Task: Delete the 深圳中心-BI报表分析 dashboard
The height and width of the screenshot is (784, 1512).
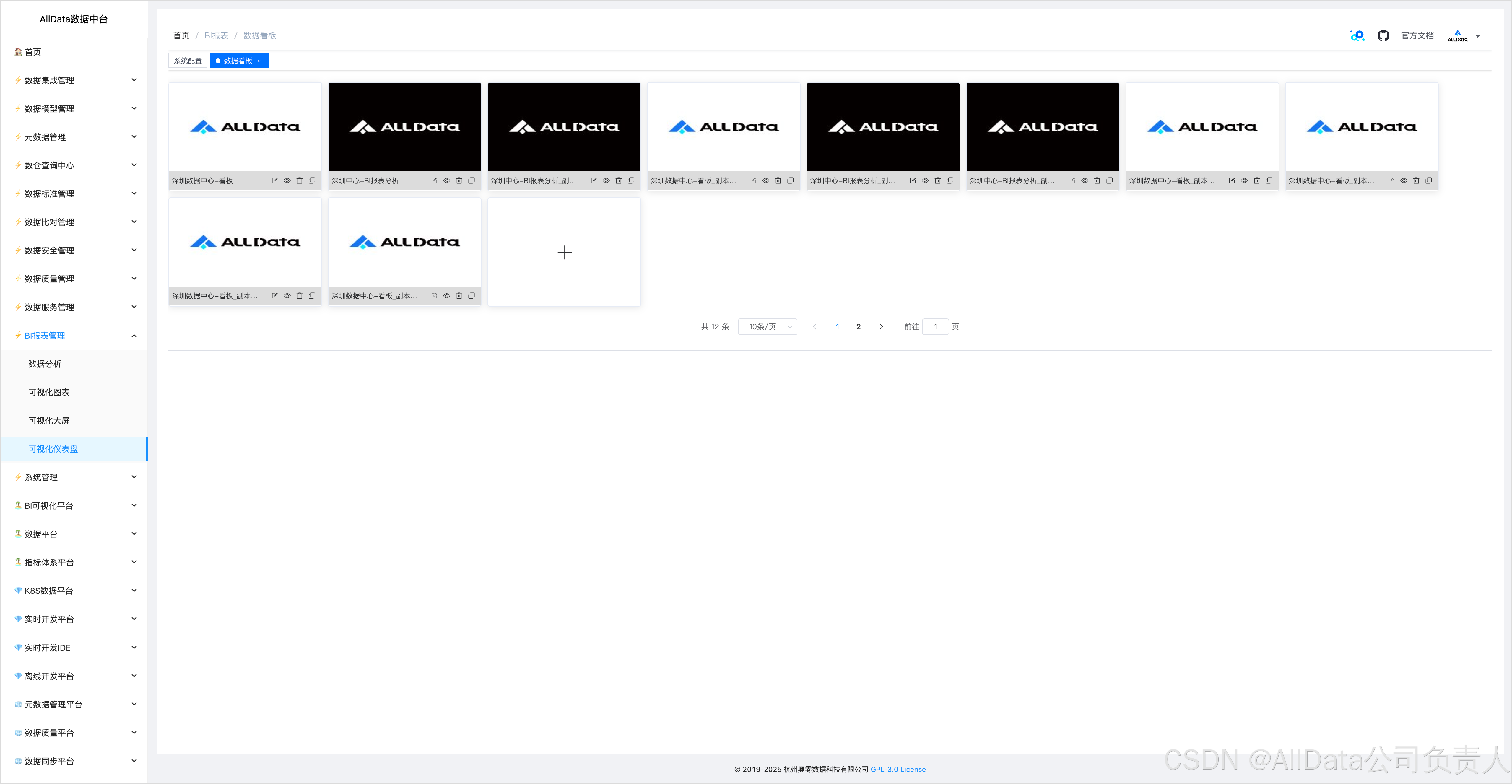Action: 459,181
